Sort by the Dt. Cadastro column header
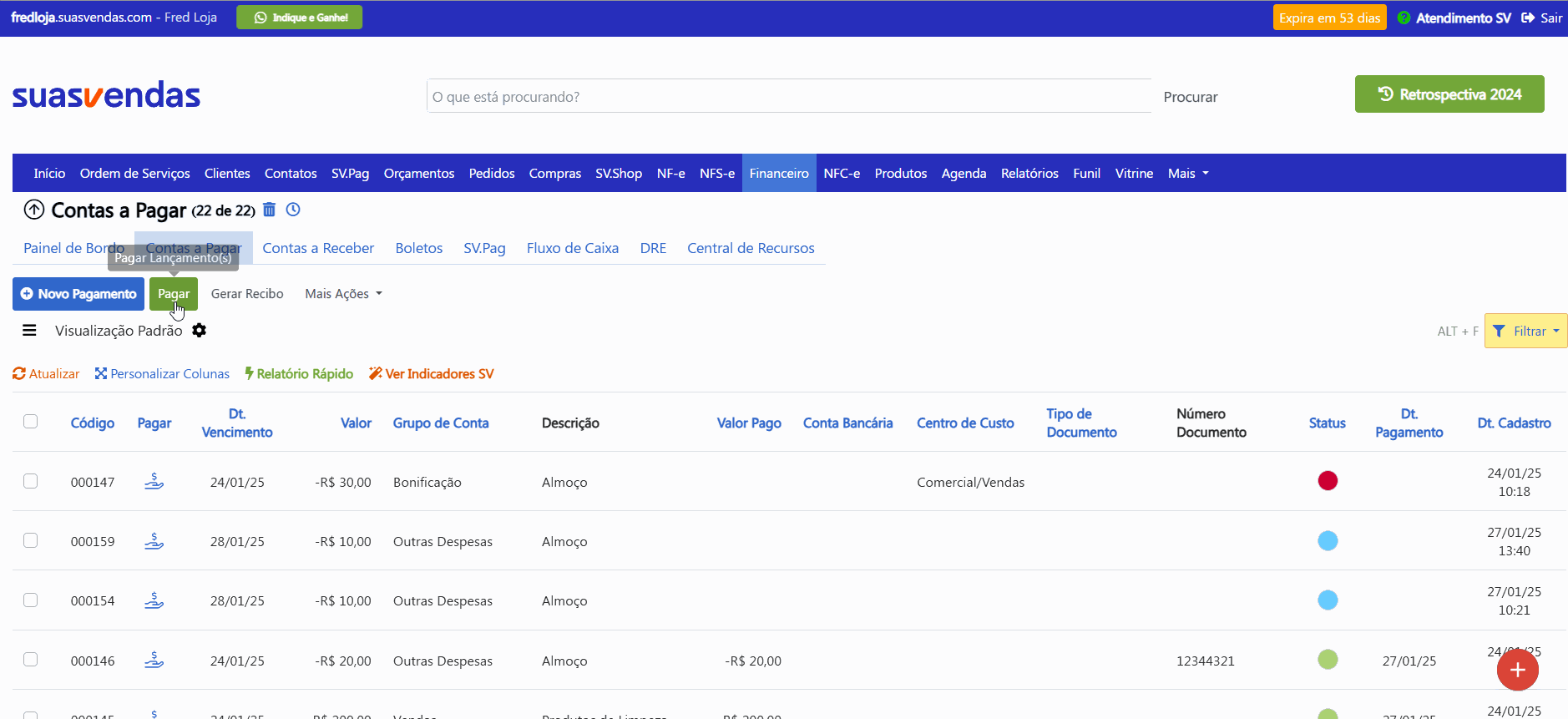This screenshot has height=719, width=1568. coord(1514,423)
